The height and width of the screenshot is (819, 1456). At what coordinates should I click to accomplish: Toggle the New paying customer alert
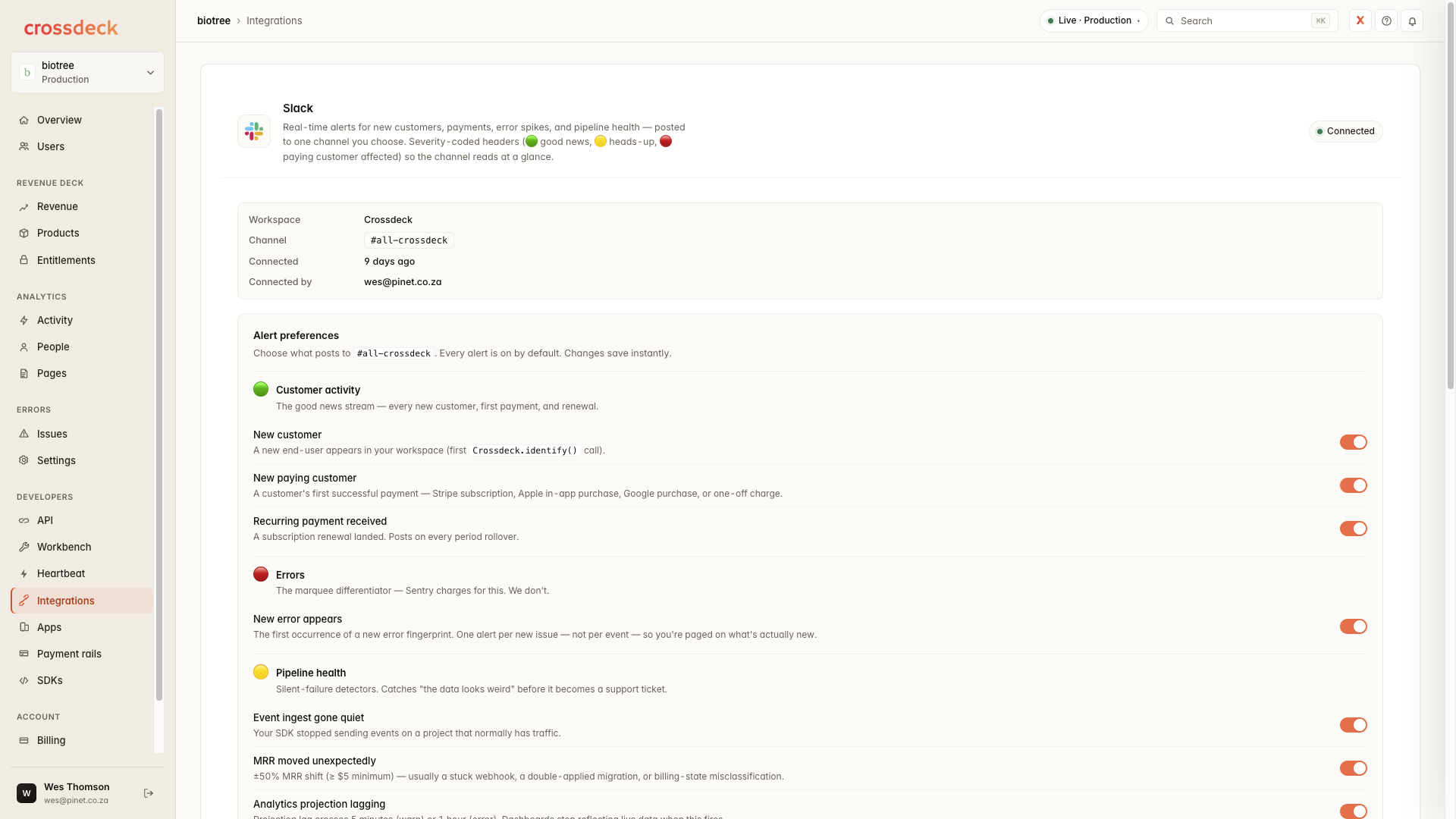[x=1353, y=485]
